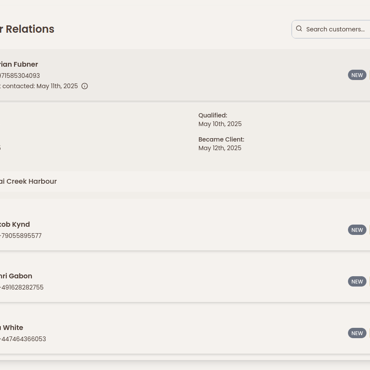Click Gabon's phone number ending 491628282755
Viewport: 370px width, 370px height.
point(22,287)
